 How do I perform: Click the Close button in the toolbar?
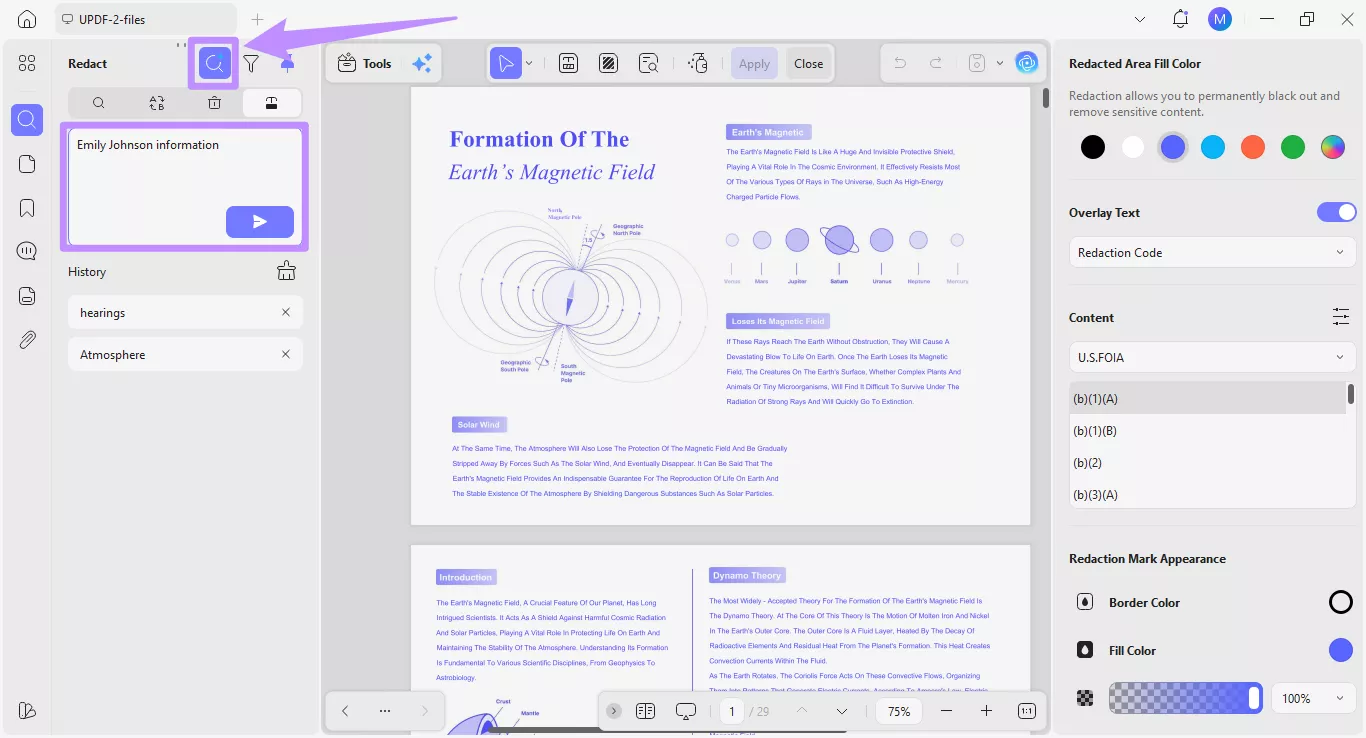click(809, 63)
